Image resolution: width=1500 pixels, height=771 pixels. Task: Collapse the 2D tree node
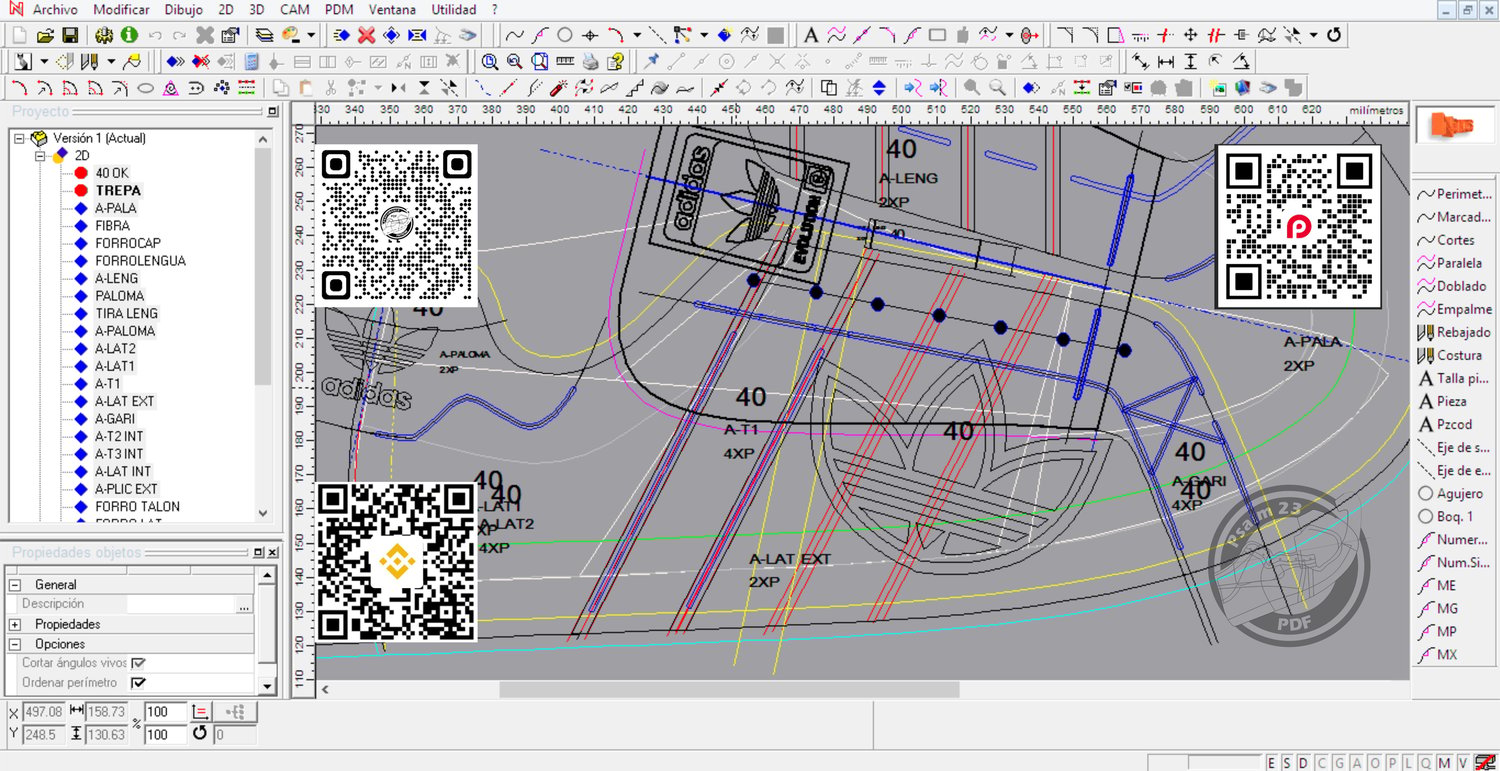point(41,156)
